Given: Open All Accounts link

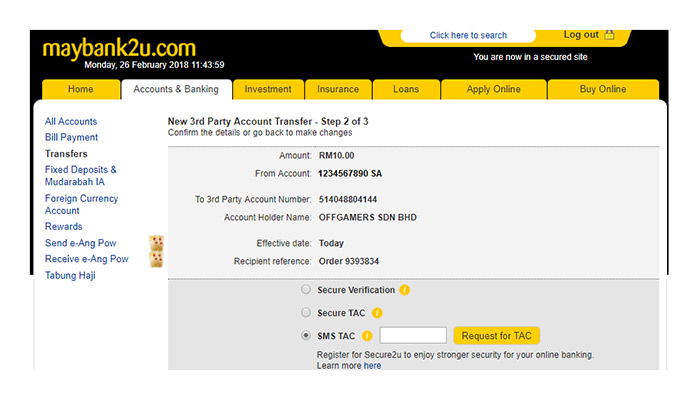Looking at the screenshot, I should 71,121.
